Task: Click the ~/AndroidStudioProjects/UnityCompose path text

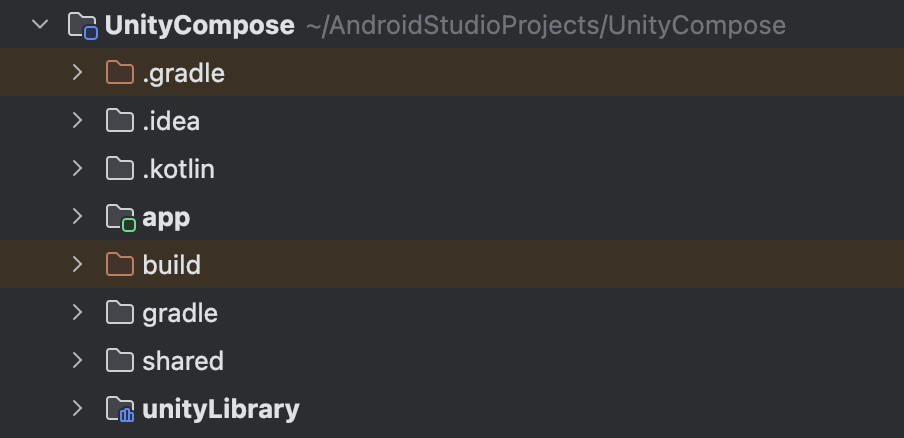Action: click(545, 25)
